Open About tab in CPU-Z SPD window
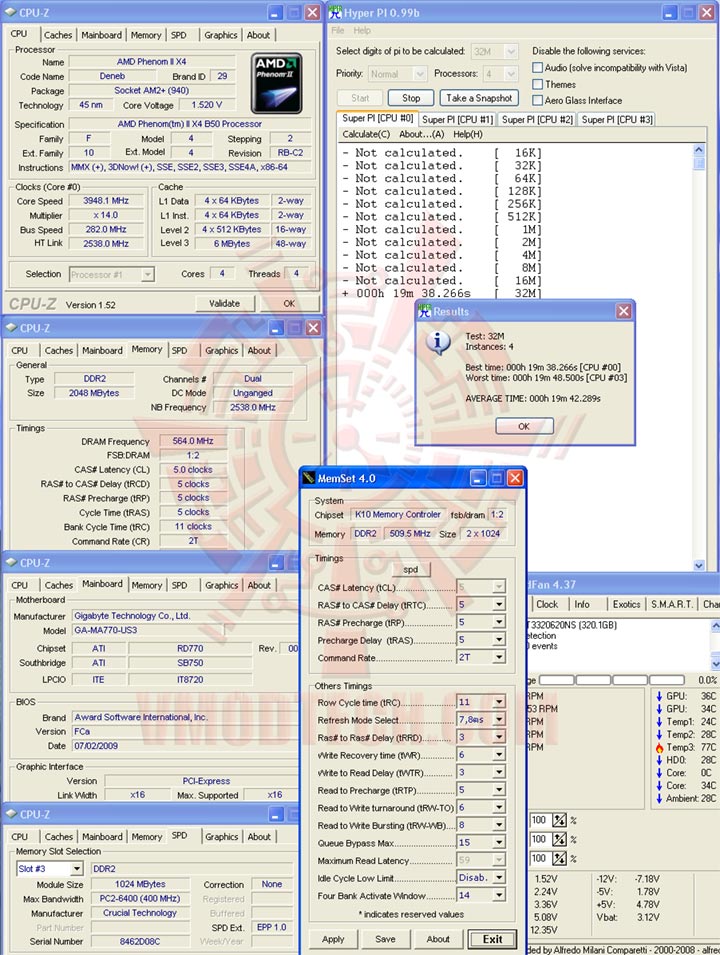 click(x=259, y=837)
